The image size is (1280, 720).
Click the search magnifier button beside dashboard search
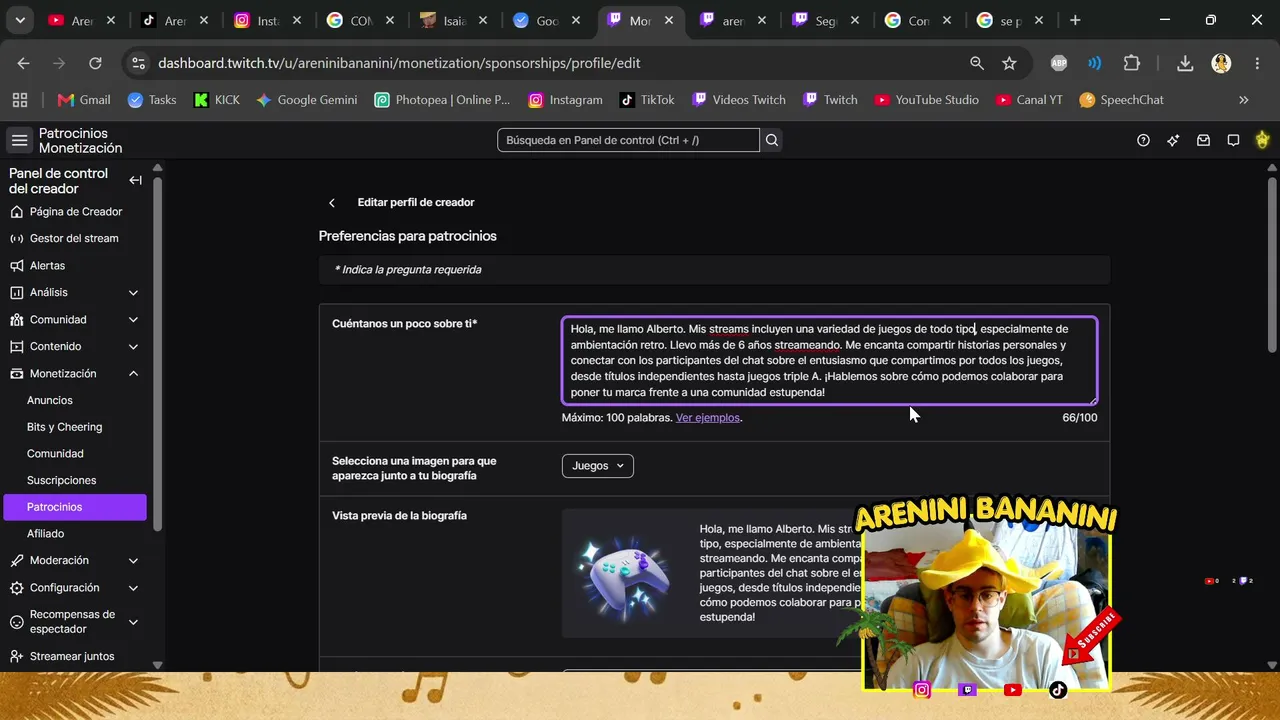[772, 140]
